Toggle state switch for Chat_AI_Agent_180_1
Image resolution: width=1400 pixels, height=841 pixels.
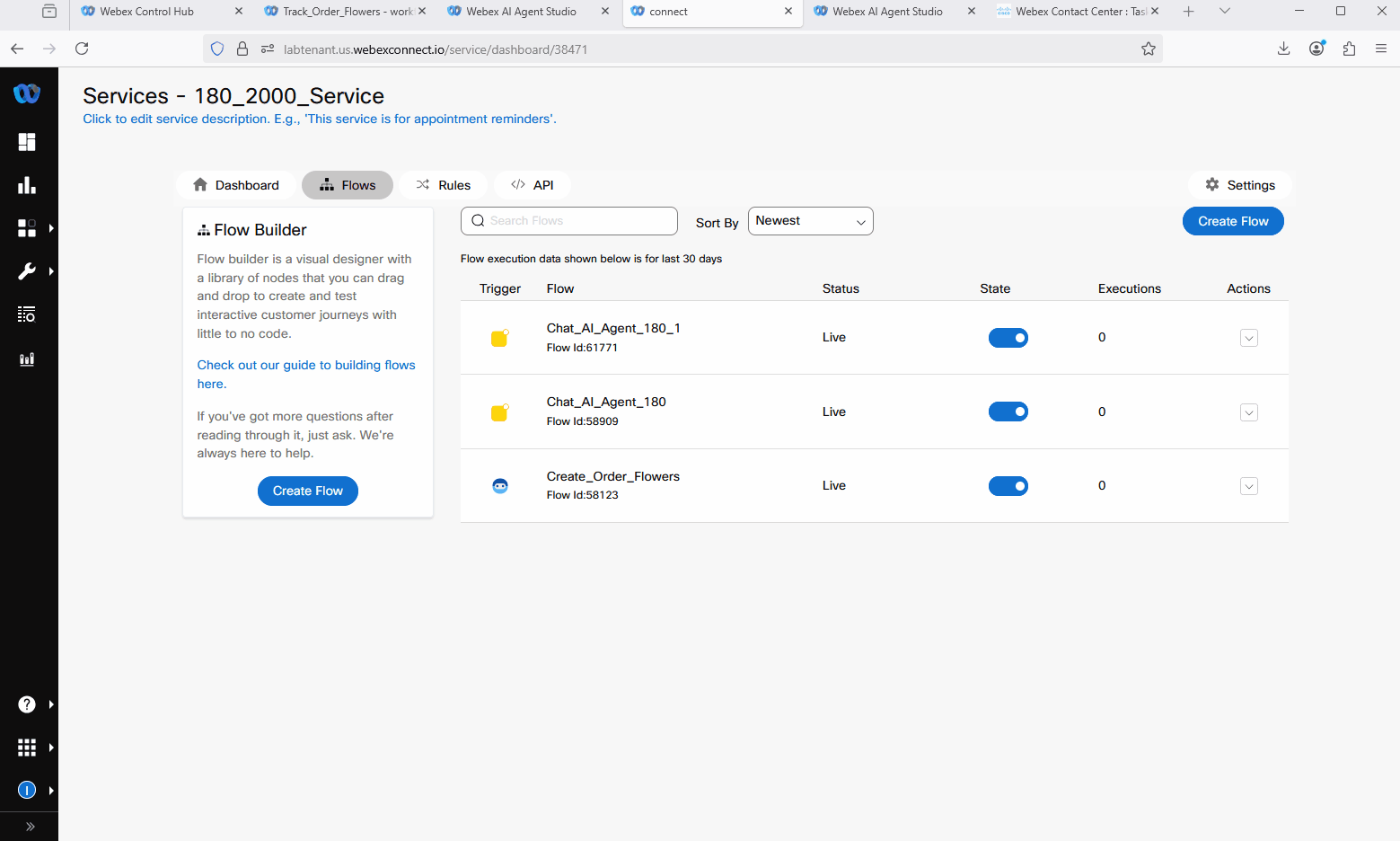click(1008, 338)
